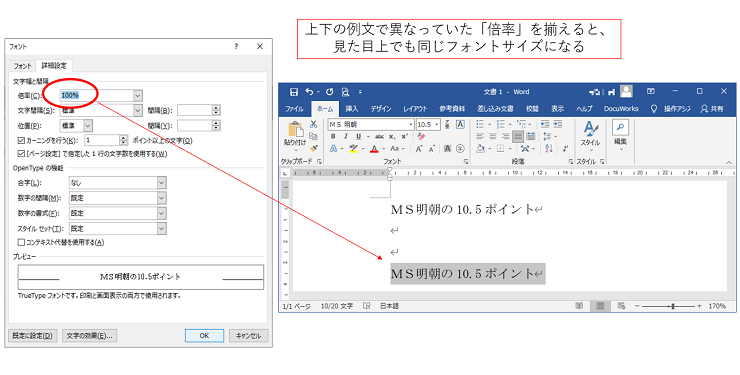Open font size dropdown showing 10.5

(437, 125)
